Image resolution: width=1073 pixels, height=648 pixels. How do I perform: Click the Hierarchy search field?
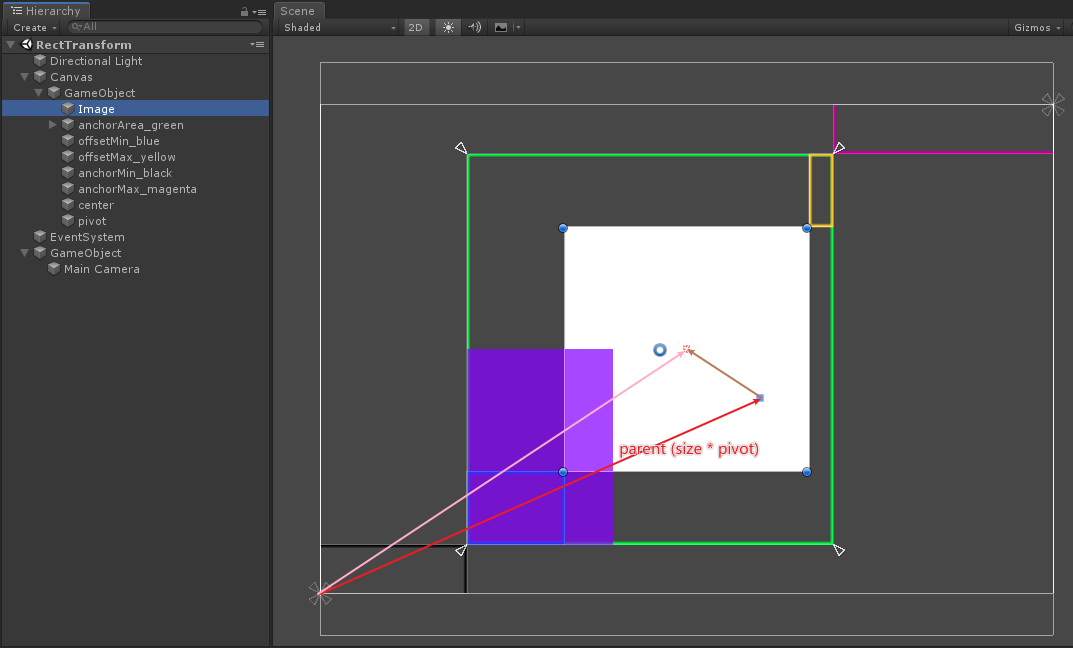tap(166, 27)
